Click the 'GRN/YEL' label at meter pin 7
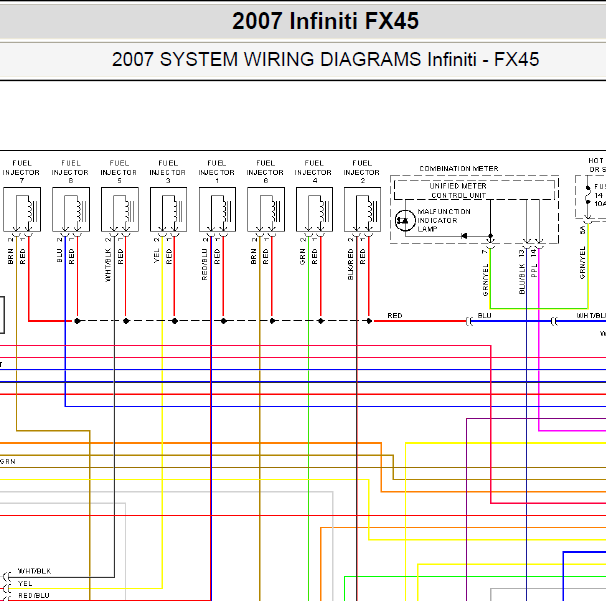The image size is (606, 601). coord(485,280)
